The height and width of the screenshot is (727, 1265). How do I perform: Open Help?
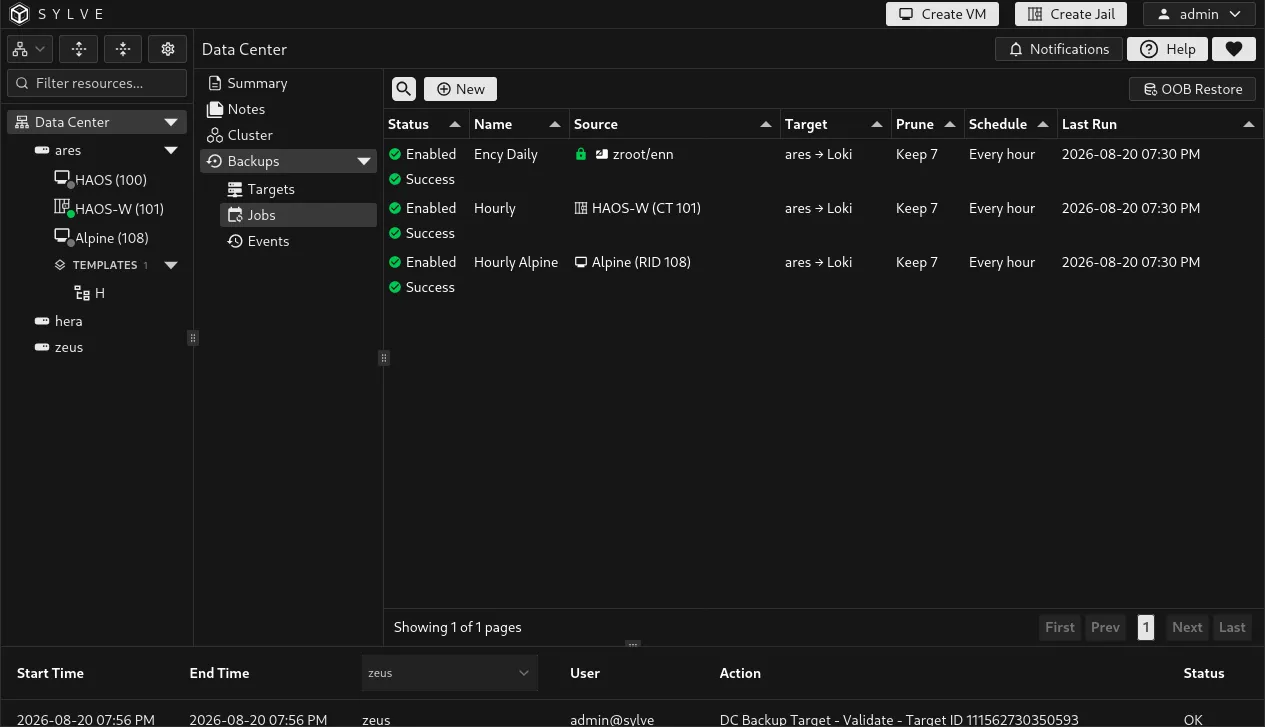pos(1167,49)
